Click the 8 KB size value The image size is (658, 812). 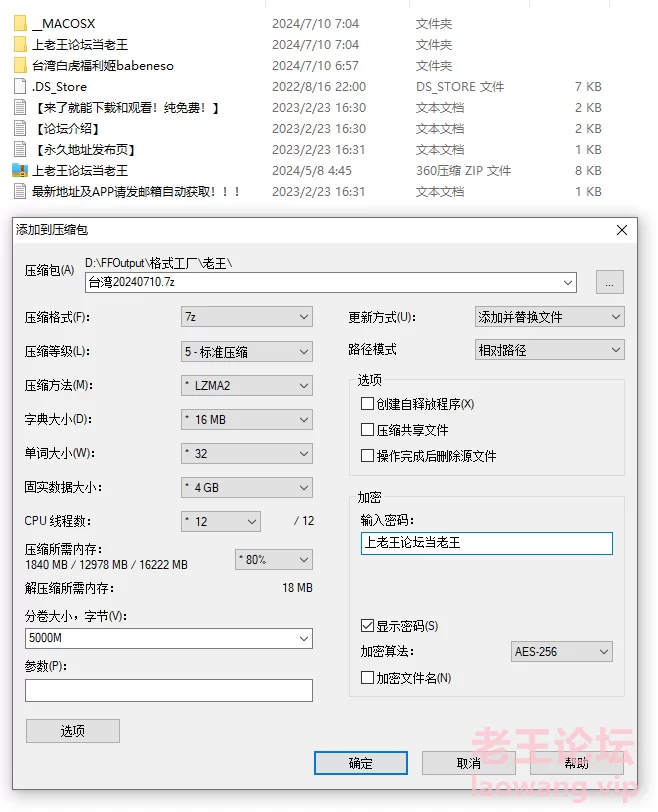588,170
